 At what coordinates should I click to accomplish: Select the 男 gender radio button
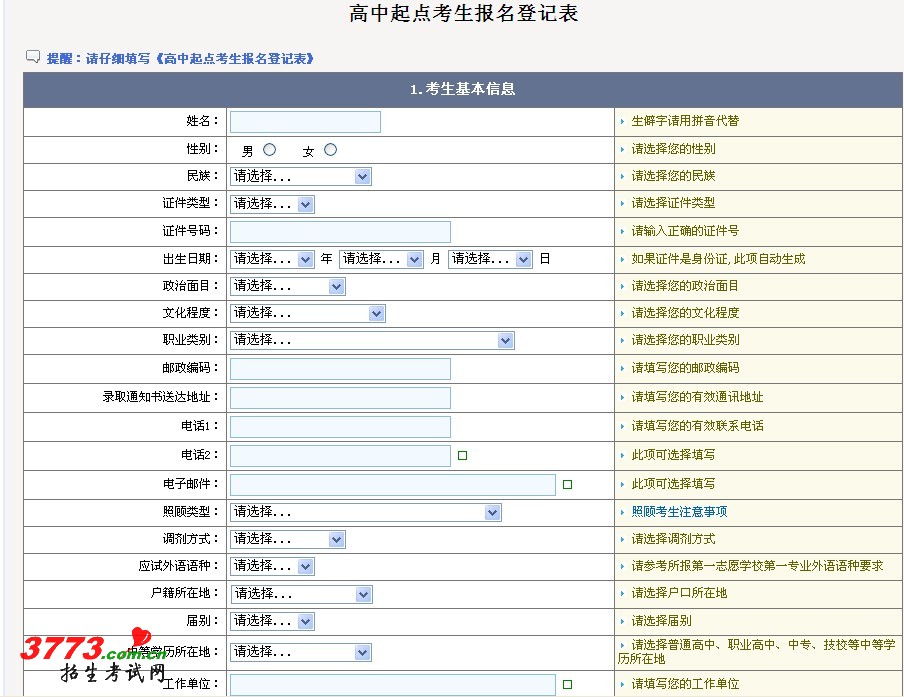(x=269, y=150)
